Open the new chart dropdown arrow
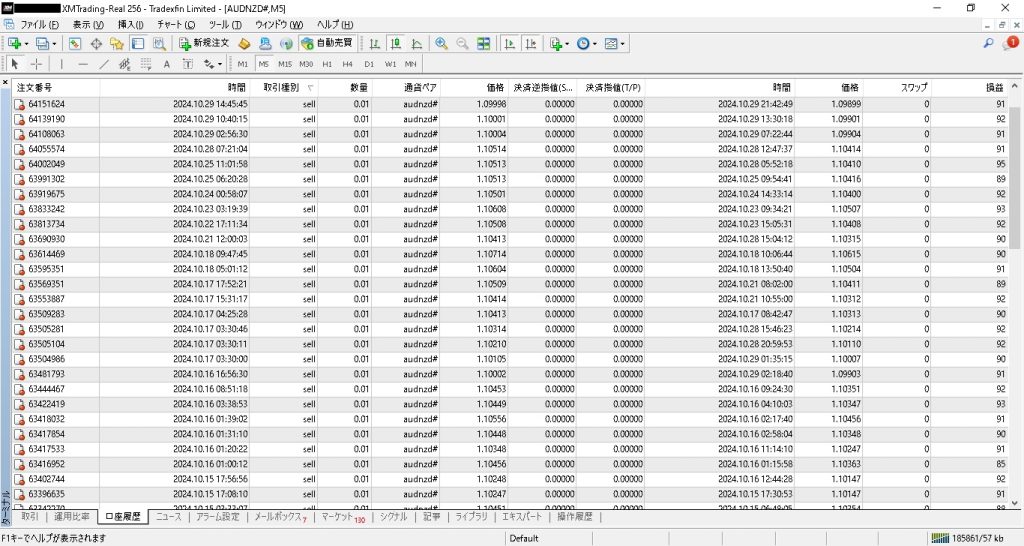 click(26, 44)
